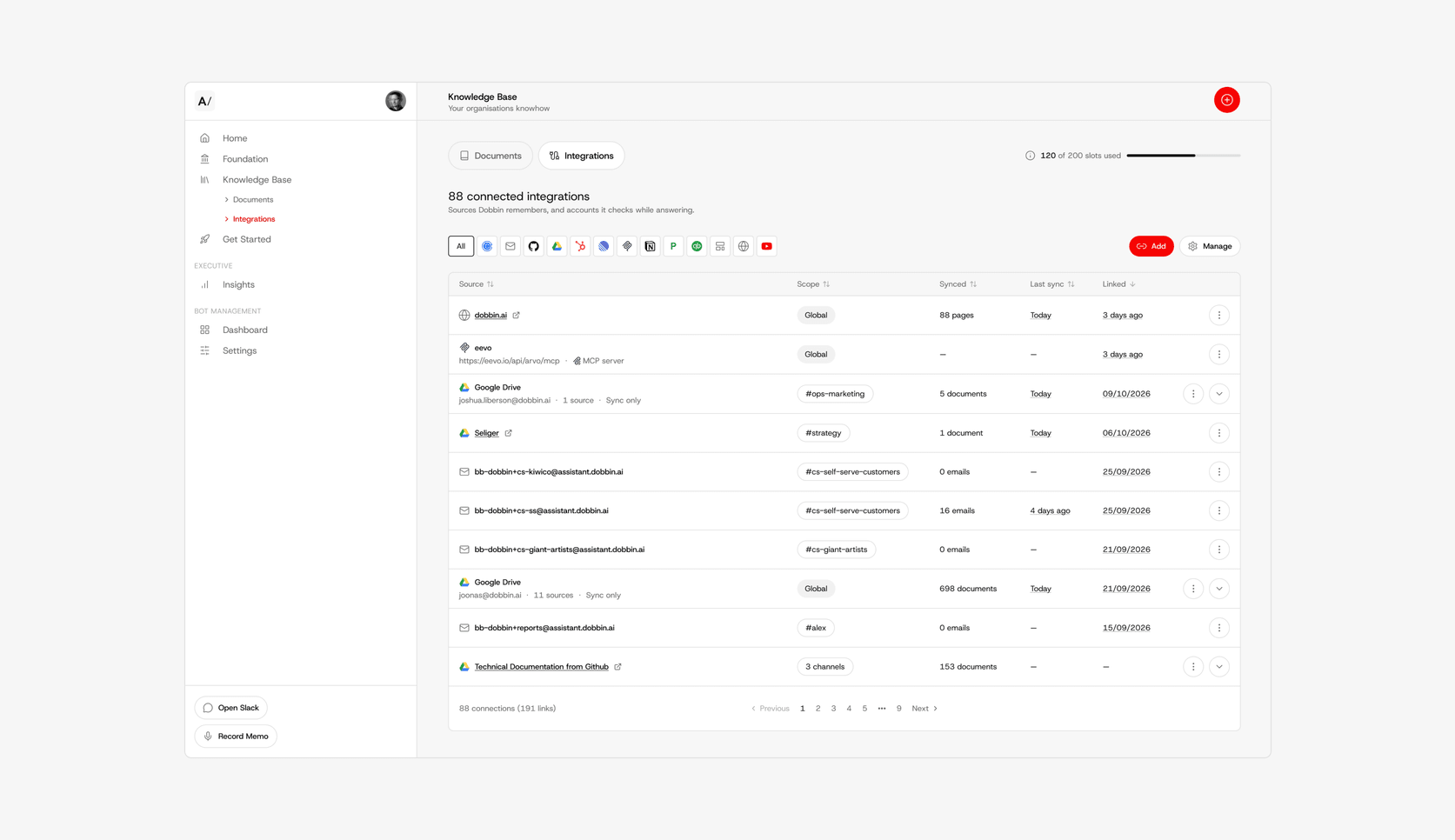Screen dimensions: 1455x840
Task: Filter integrations by Notion icon
Action: pos(651,246)
